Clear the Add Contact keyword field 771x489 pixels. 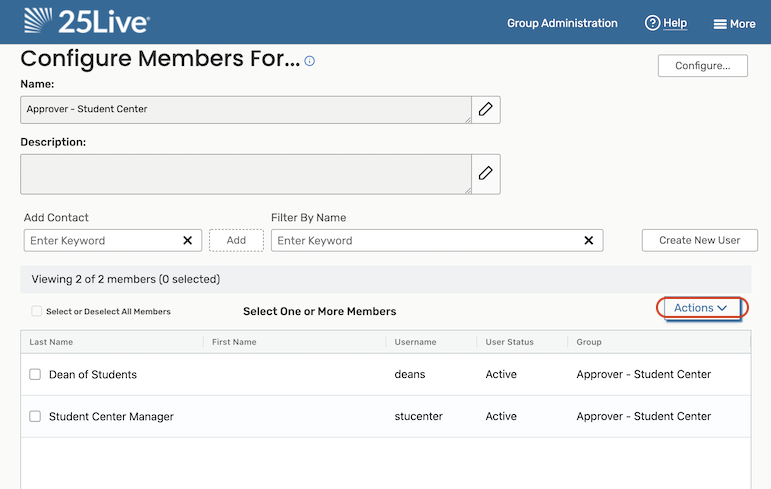tap(187, 240)
